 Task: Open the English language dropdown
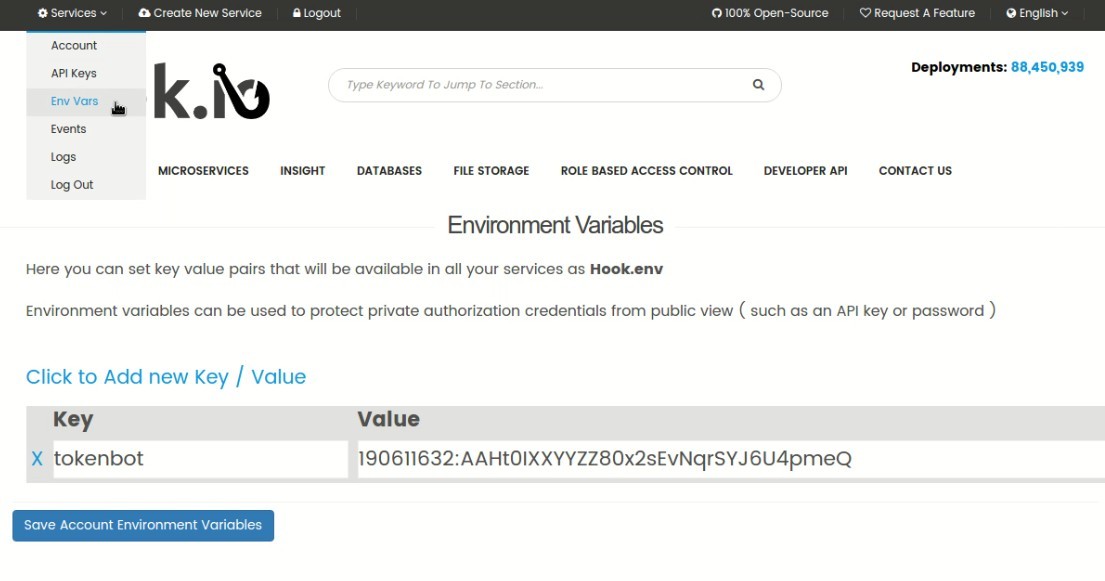[1037, 13]
